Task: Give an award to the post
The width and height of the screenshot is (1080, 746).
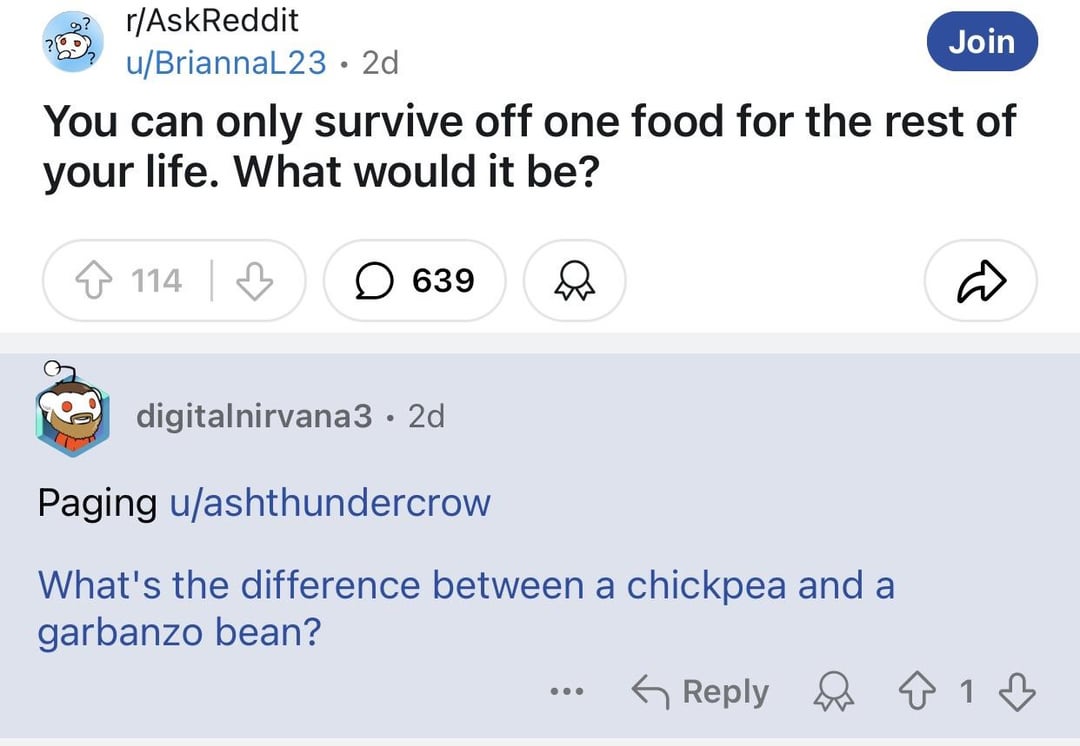Action: pyautogui.click(x=574, y=280)
